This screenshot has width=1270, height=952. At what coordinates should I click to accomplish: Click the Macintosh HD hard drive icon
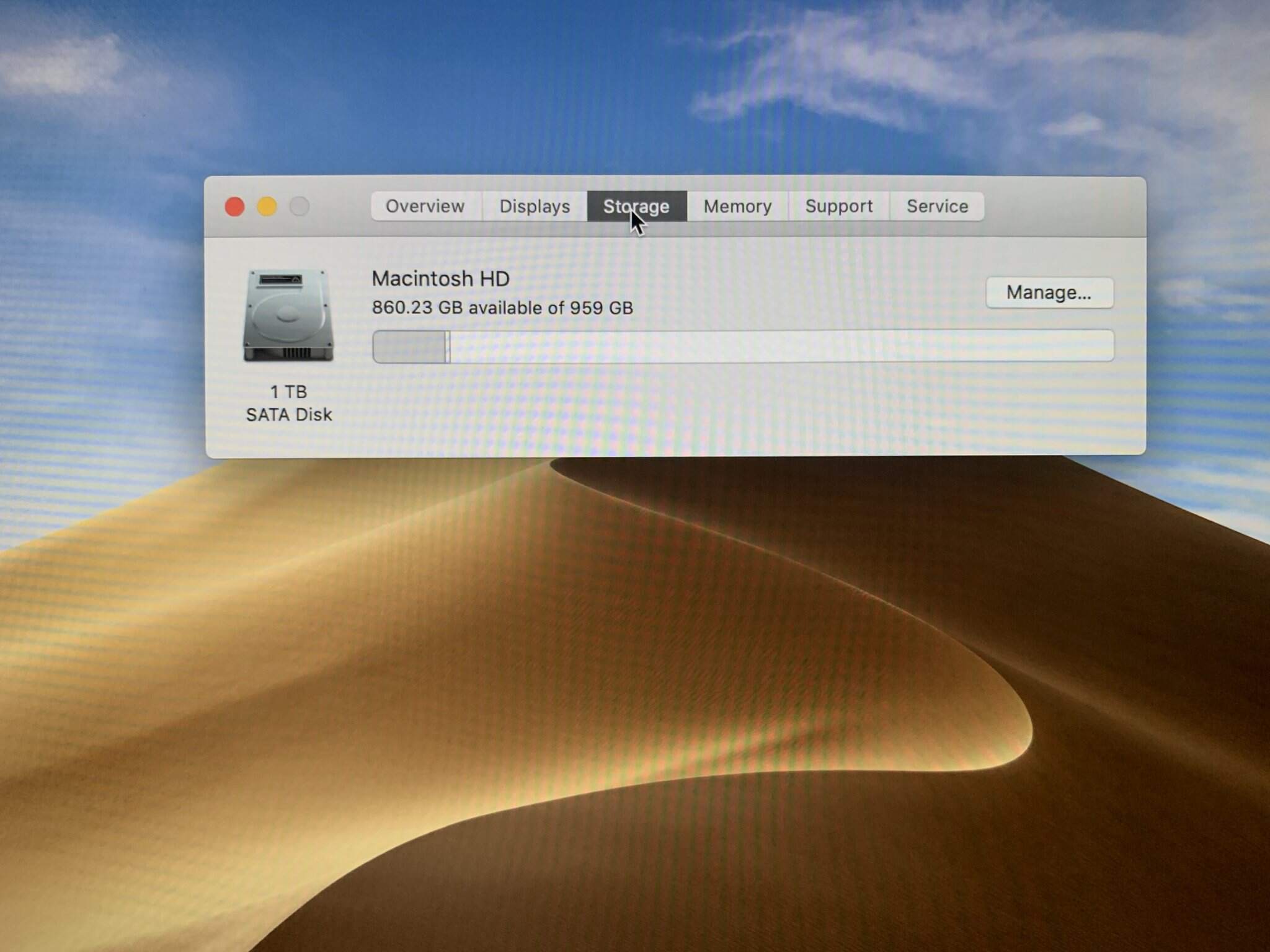pyautogui.click(x=288, y=315)
